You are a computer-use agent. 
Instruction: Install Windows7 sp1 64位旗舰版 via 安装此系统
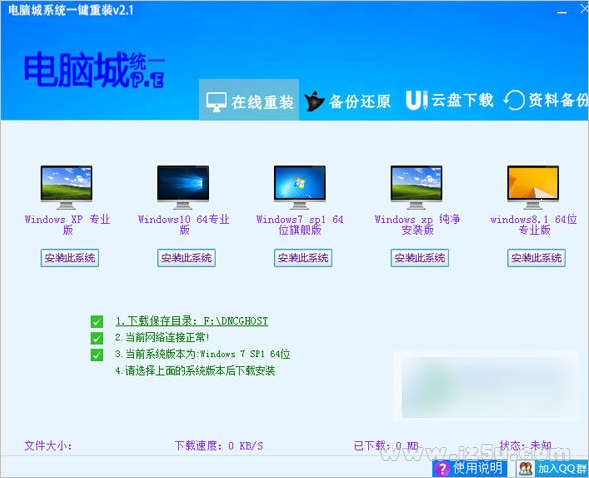tap(303, 258)
